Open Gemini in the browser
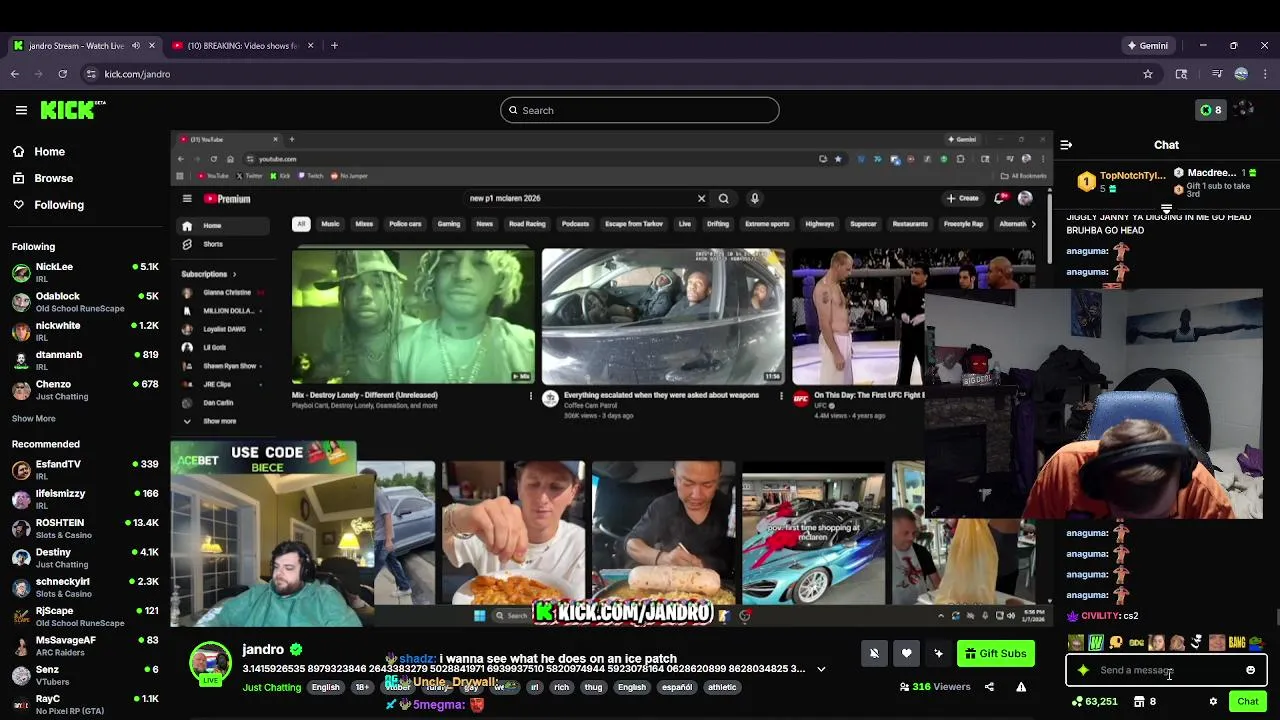1280x720 pixels. pyautogui.click(x=1147, y=46)
